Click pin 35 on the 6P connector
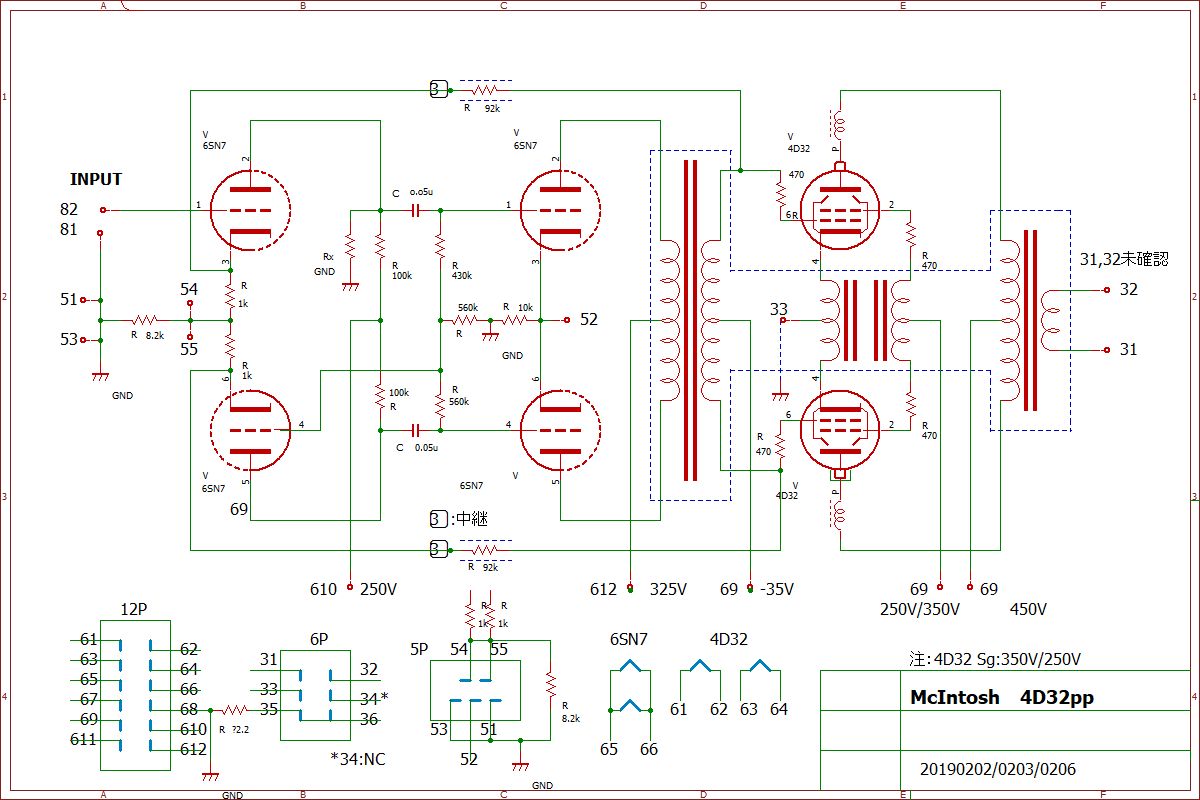Viewport: 1200px width, 800px height. 269,709
